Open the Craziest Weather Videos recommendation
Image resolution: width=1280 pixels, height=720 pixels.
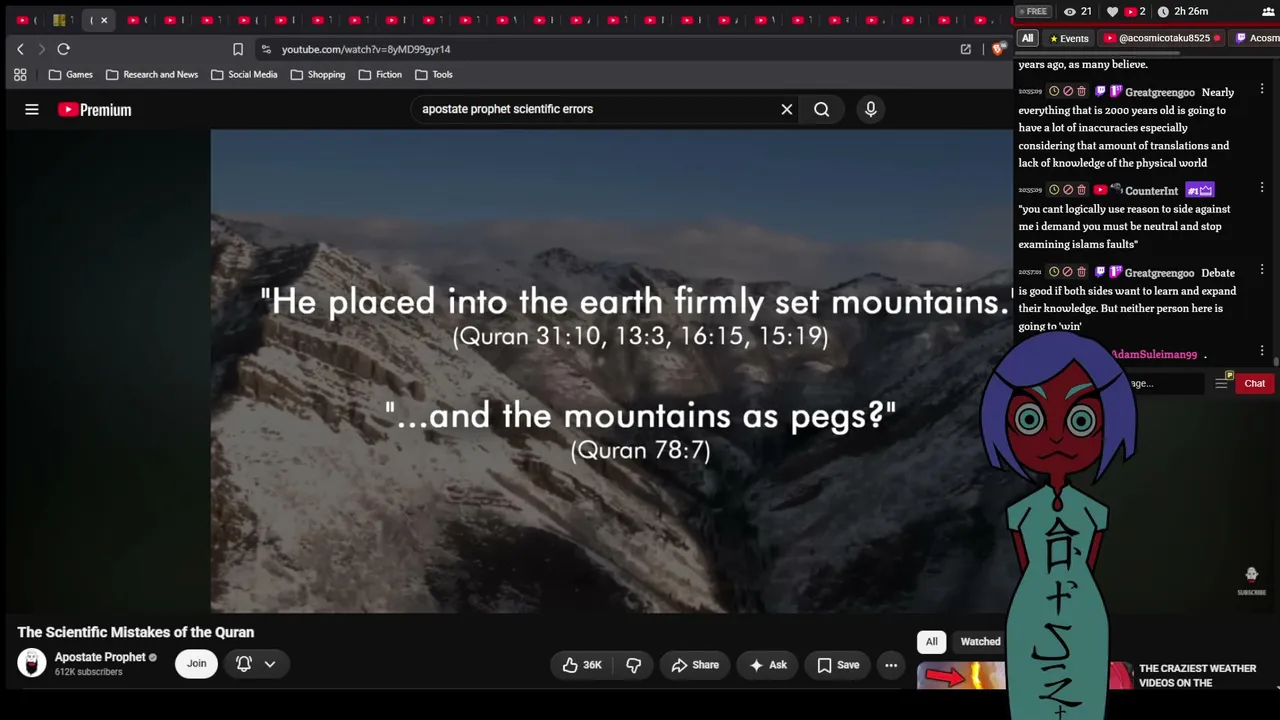[1197, 676]
